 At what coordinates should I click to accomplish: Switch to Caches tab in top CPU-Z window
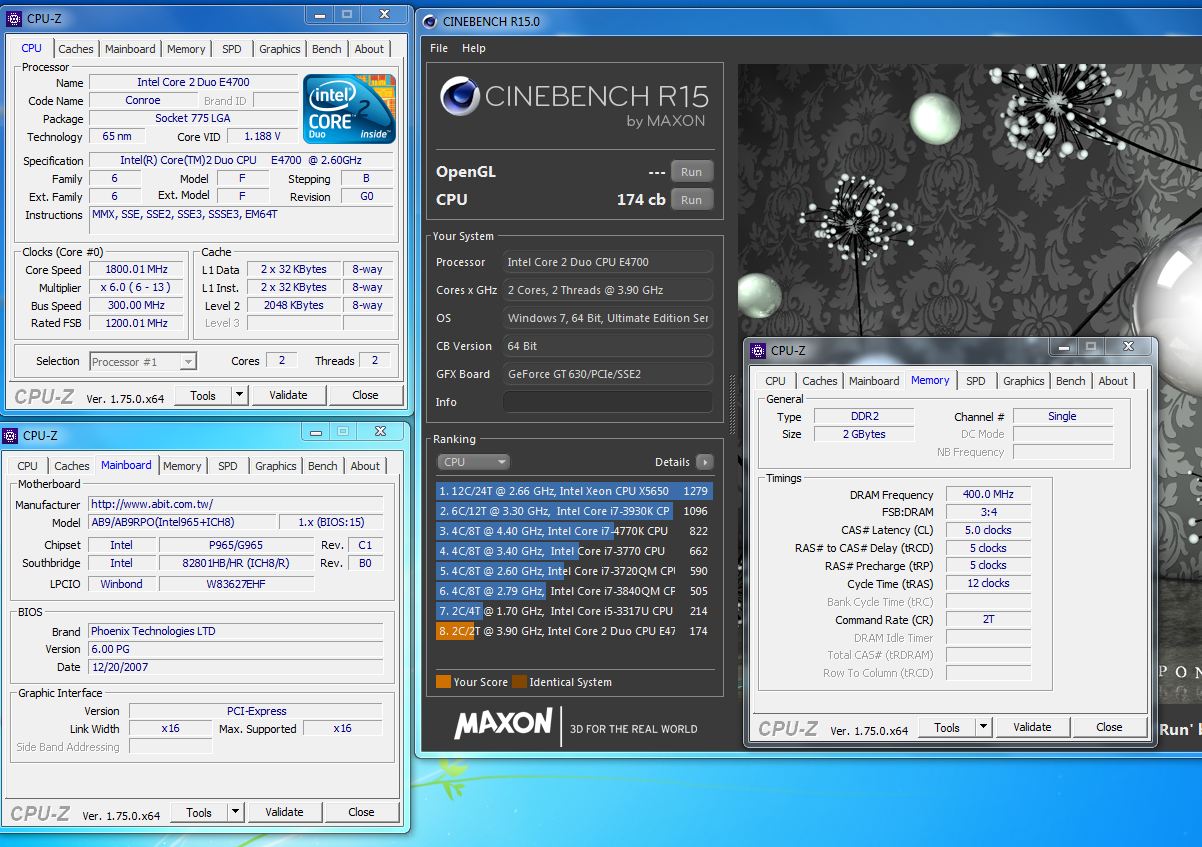point(75,49)
